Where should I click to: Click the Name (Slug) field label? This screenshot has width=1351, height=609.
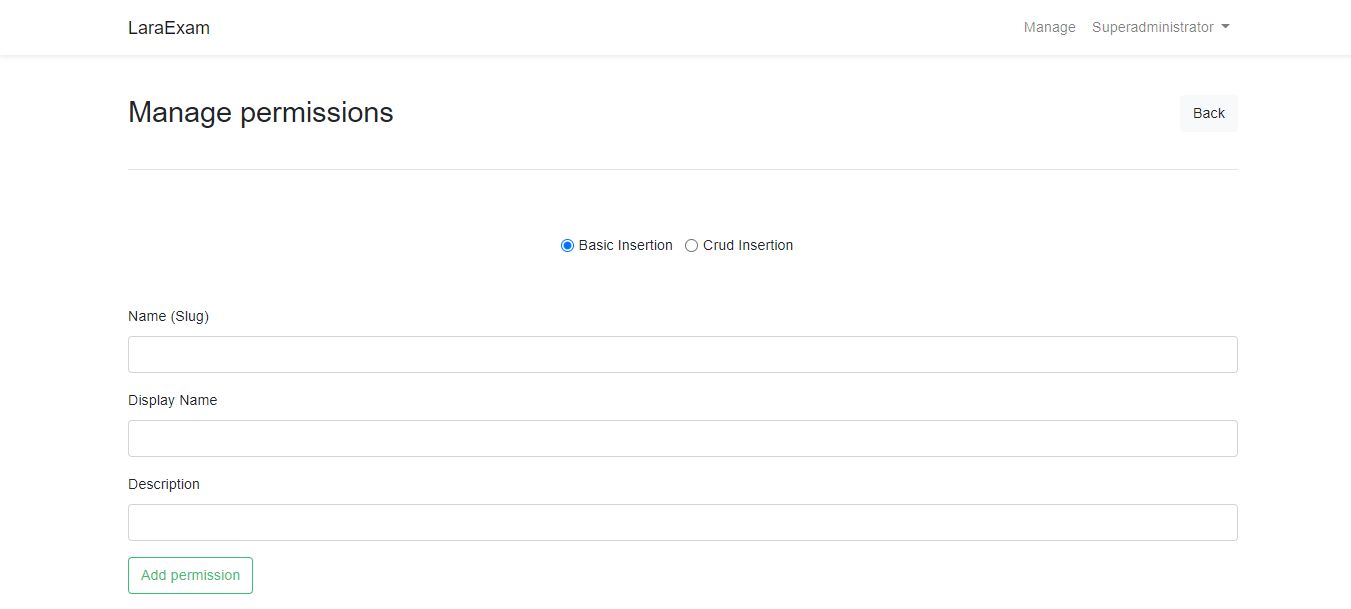[168, 316]
